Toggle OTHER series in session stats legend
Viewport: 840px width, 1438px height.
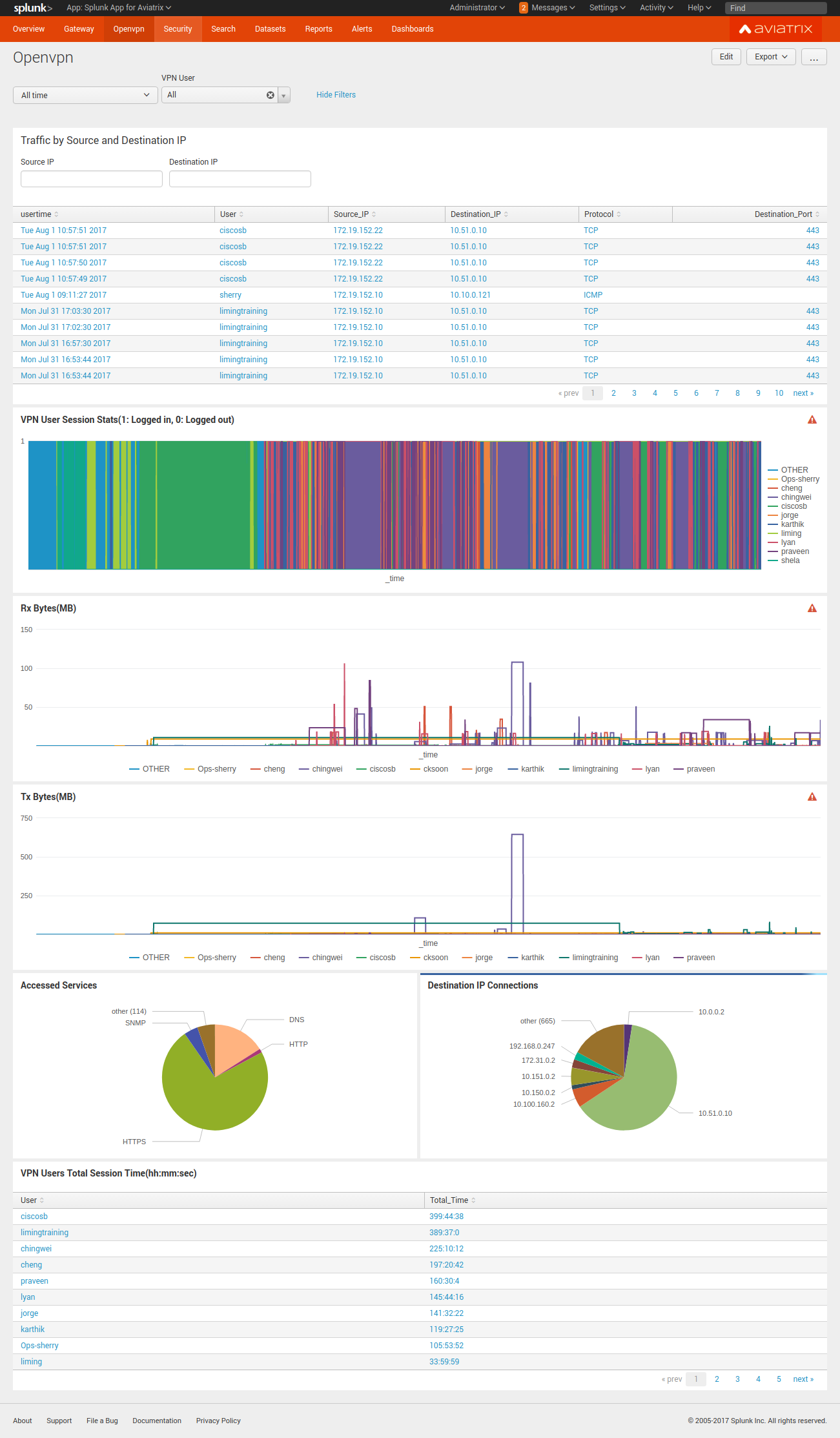click(788, 470)
